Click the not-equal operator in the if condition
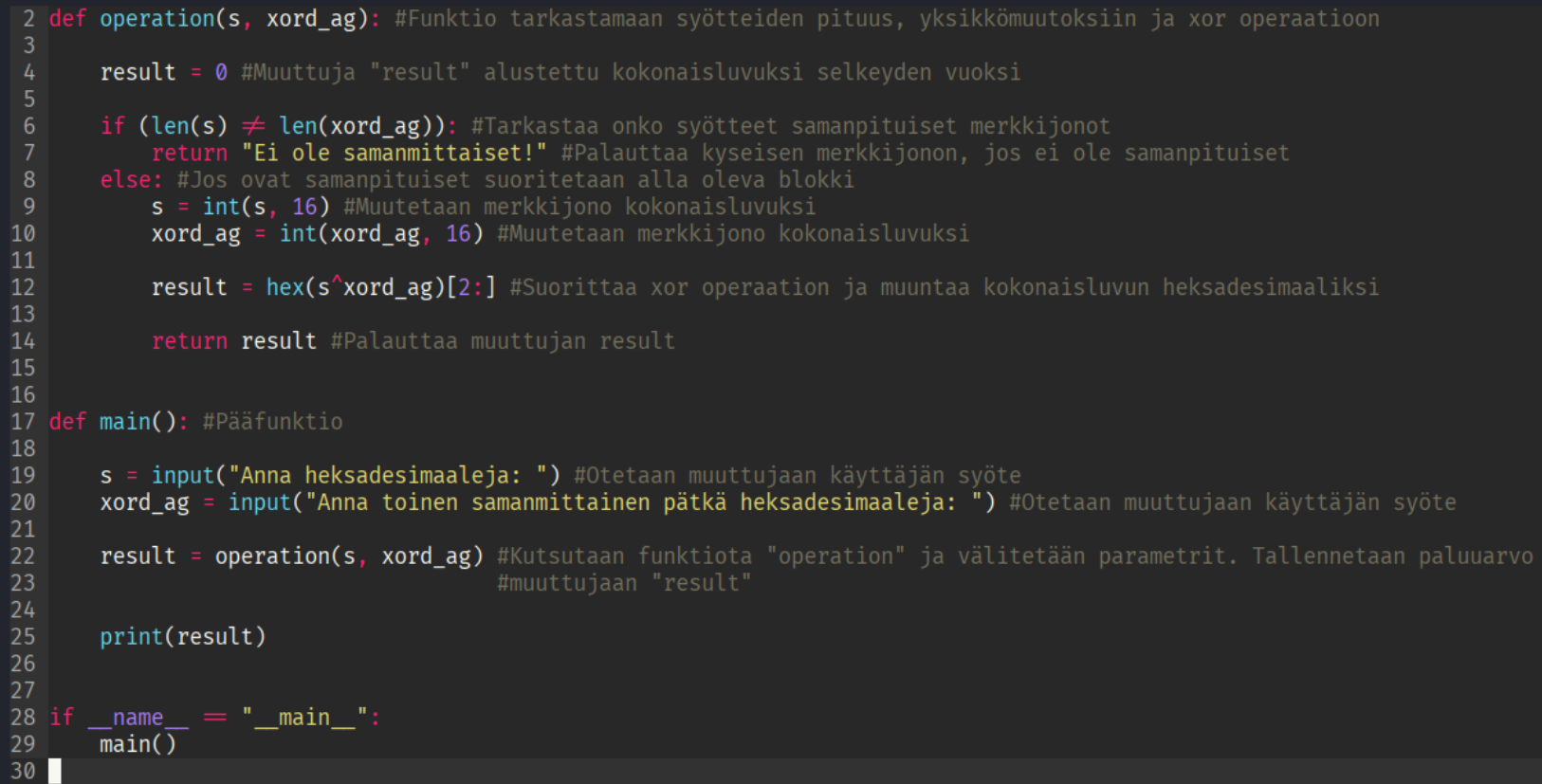Viewport: 1542px width, 784px height. pos(253,126)
